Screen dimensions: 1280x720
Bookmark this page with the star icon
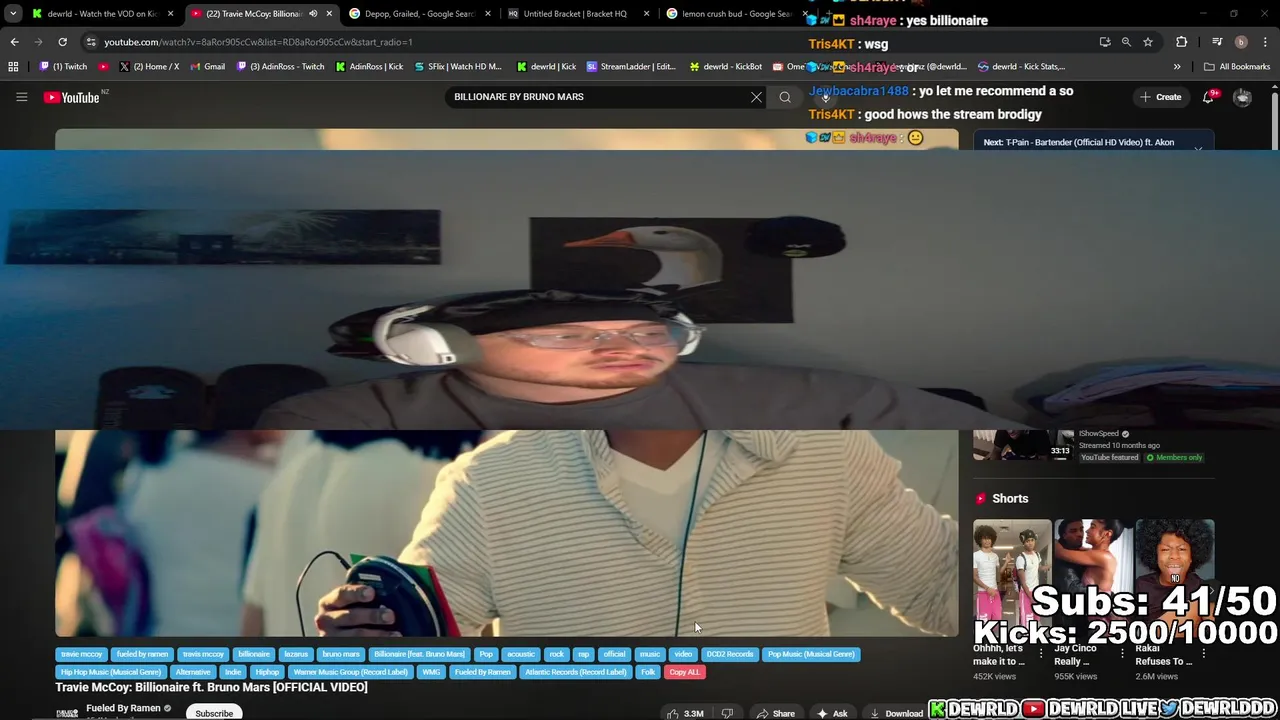[1148, 42]
